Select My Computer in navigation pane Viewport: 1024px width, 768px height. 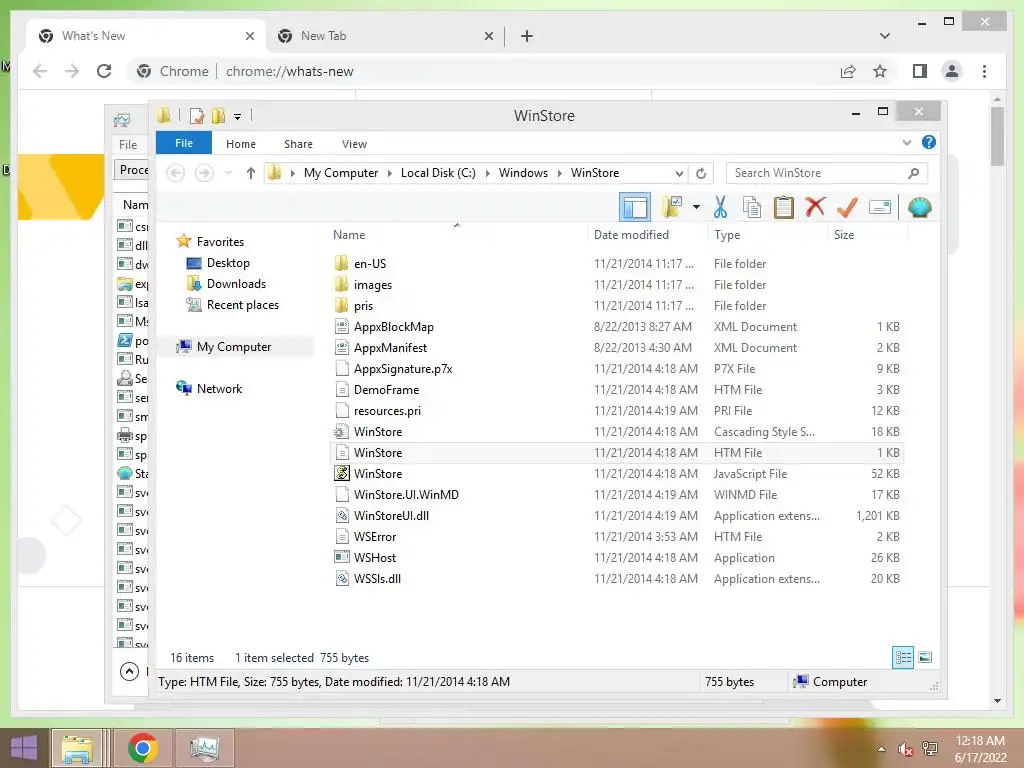(234, 347)
